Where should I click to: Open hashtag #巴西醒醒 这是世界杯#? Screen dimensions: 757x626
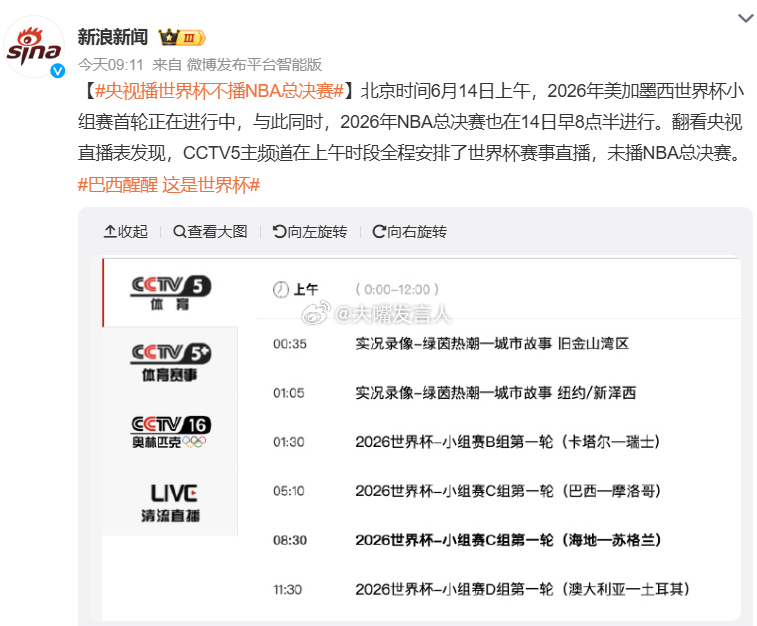click(169, 184)
